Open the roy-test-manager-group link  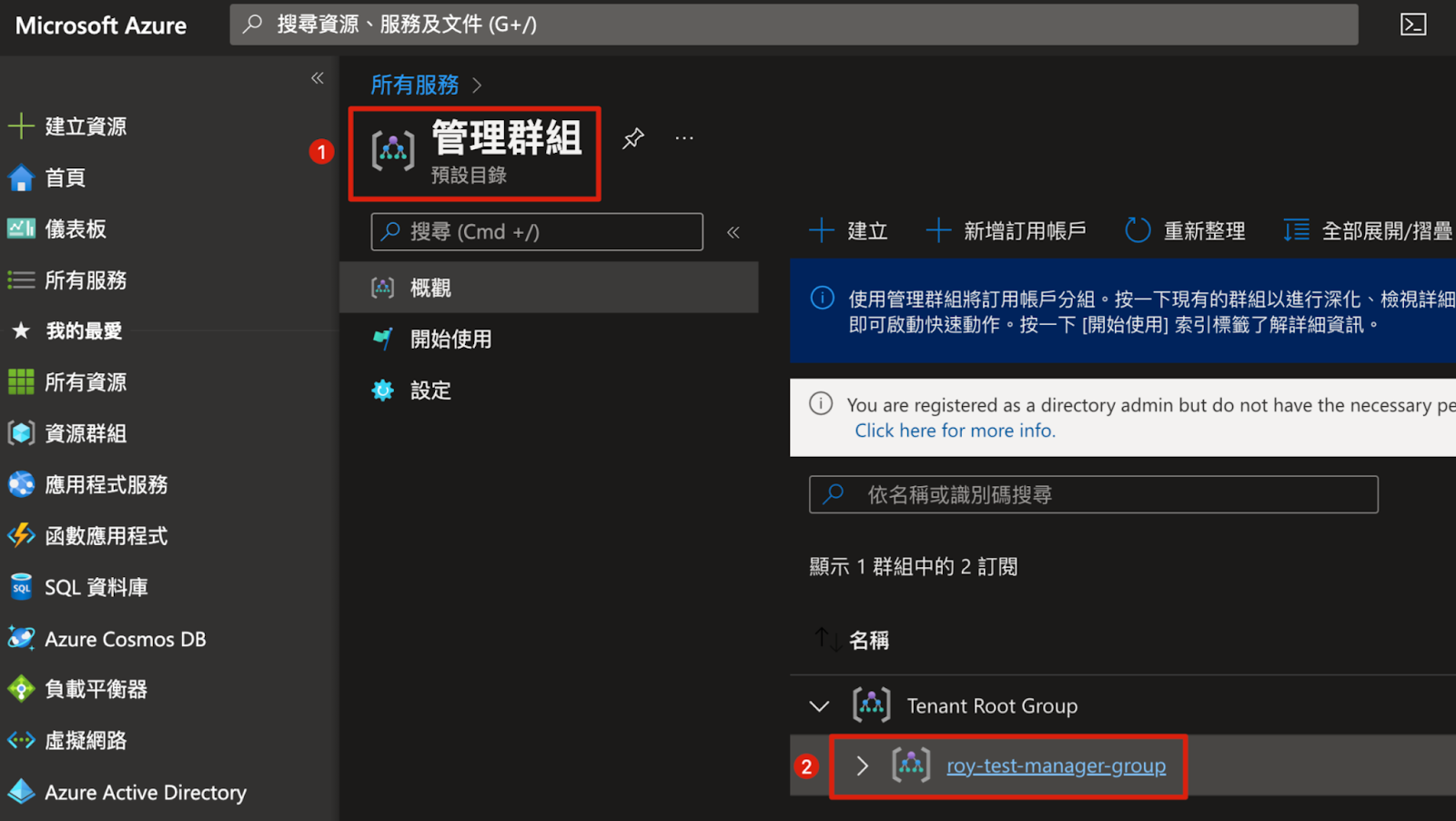[1056, 766]
